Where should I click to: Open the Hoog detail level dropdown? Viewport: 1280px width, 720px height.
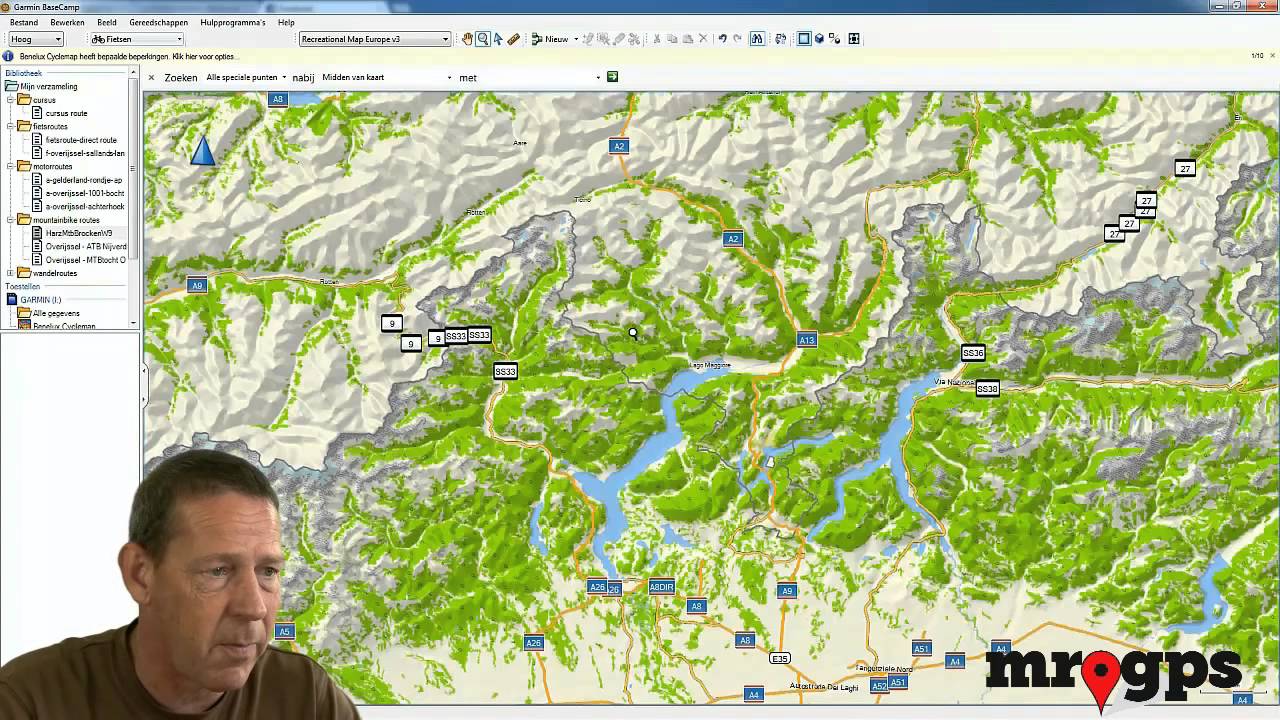pyautogui.click(x=36, y=39)
